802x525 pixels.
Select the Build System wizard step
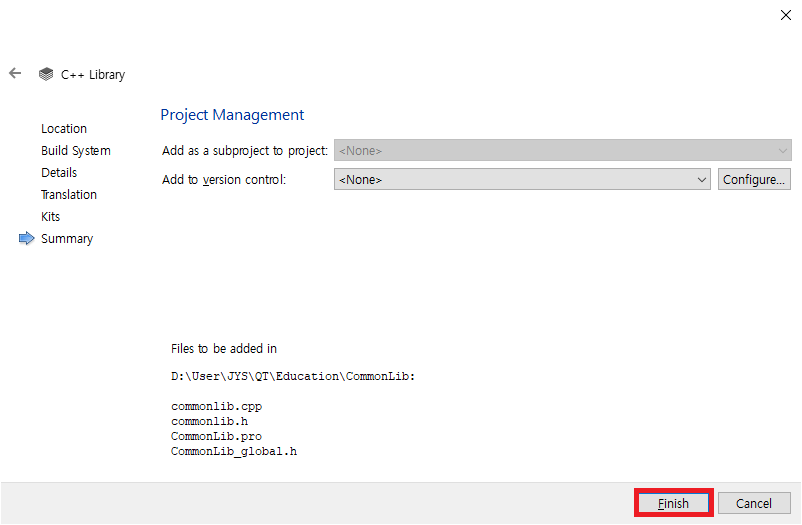pyautogui.click(x=76, y=150)
